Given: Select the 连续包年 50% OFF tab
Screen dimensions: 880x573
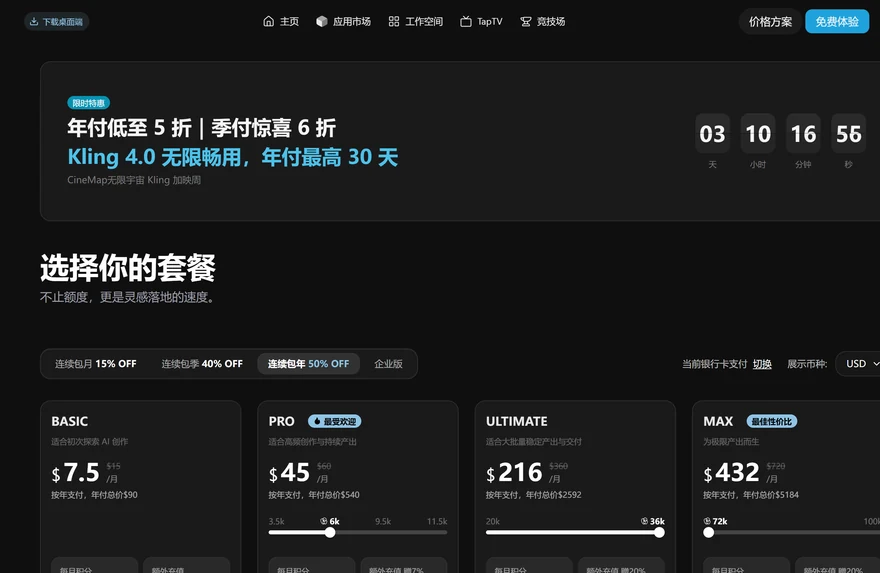Looking at the screenshot, I should (308, 364).
